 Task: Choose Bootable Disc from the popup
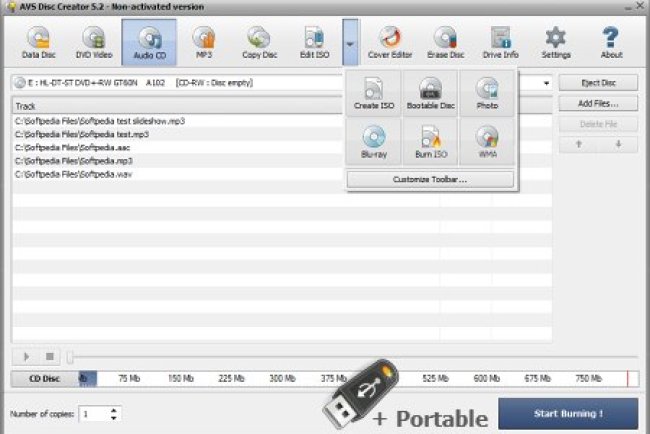click(x=430, y=94)
